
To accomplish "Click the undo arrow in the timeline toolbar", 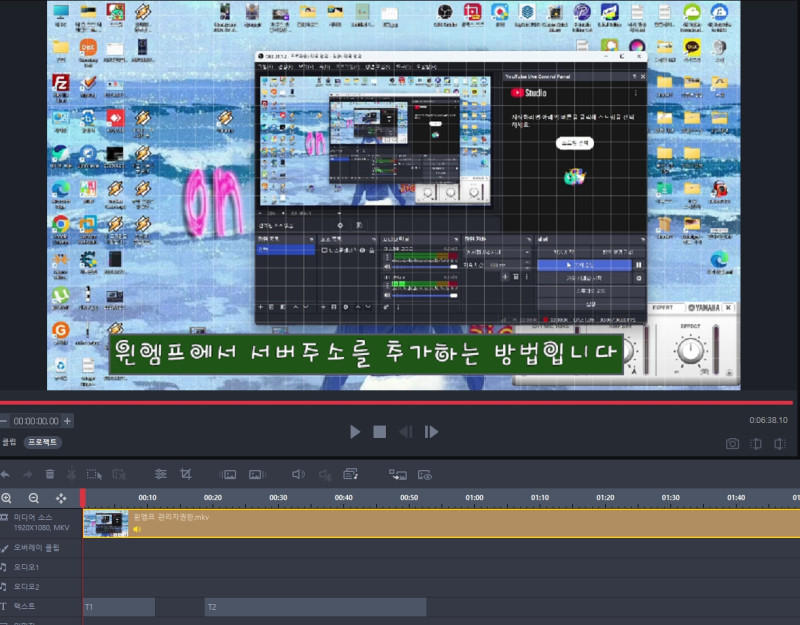I will (x=5, y=474).
